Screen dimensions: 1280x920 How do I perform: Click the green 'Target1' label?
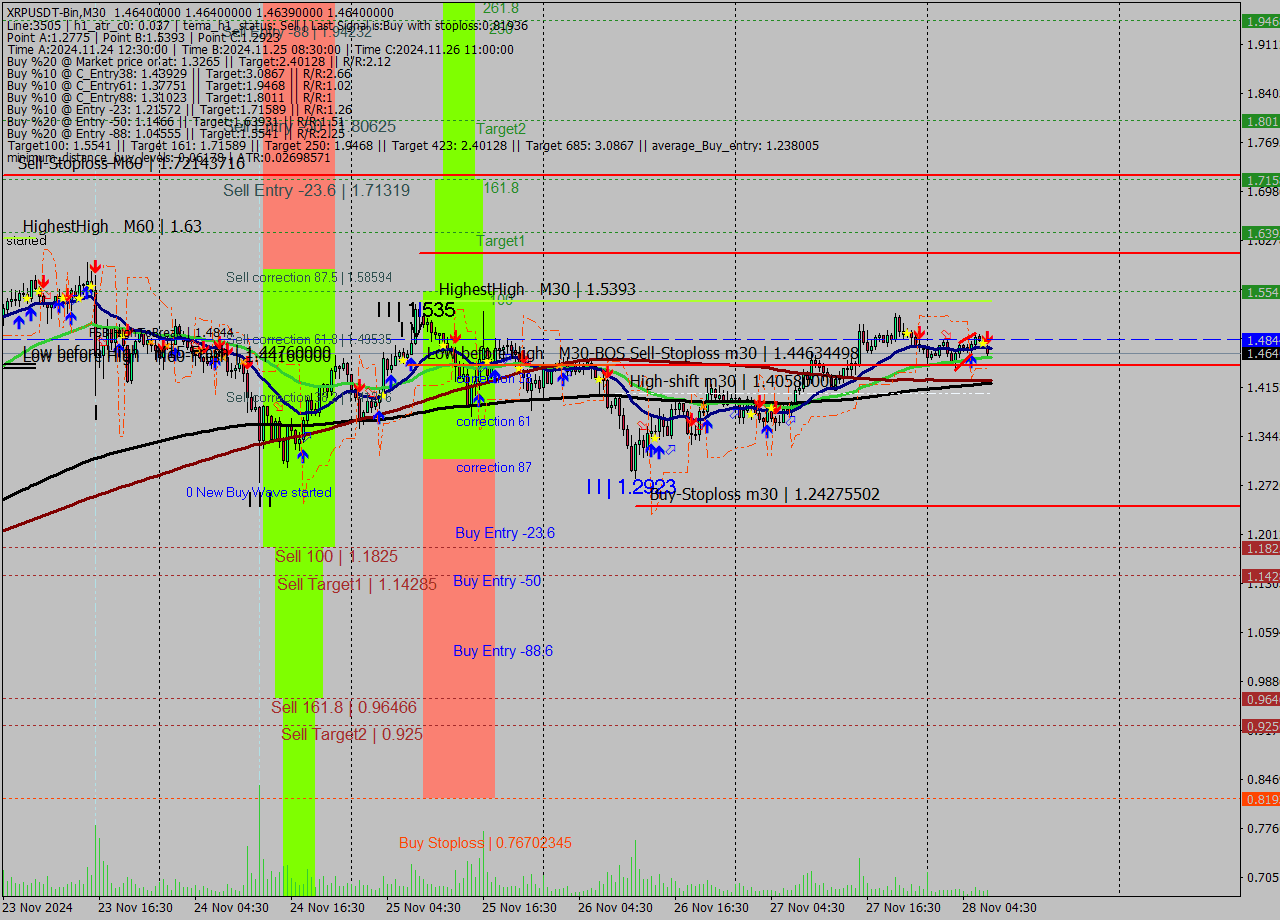(501, 241)
